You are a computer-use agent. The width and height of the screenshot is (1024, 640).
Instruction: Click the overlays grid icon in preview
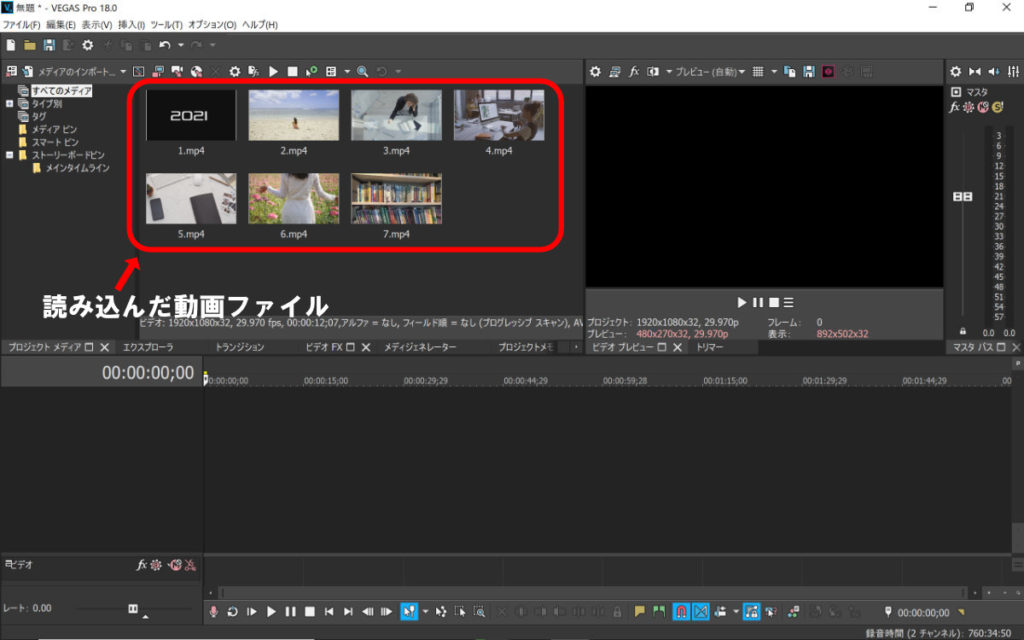tap(758, 72)
